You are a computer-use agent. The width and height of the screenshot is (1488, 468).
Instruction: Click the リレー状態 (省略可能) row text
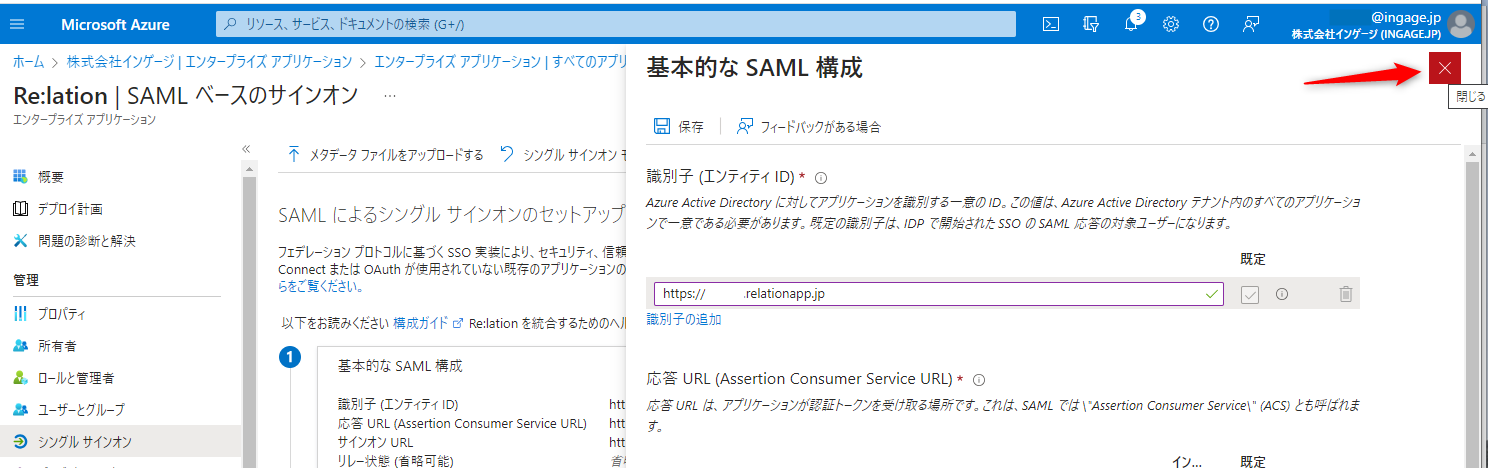tap(397, 460)
